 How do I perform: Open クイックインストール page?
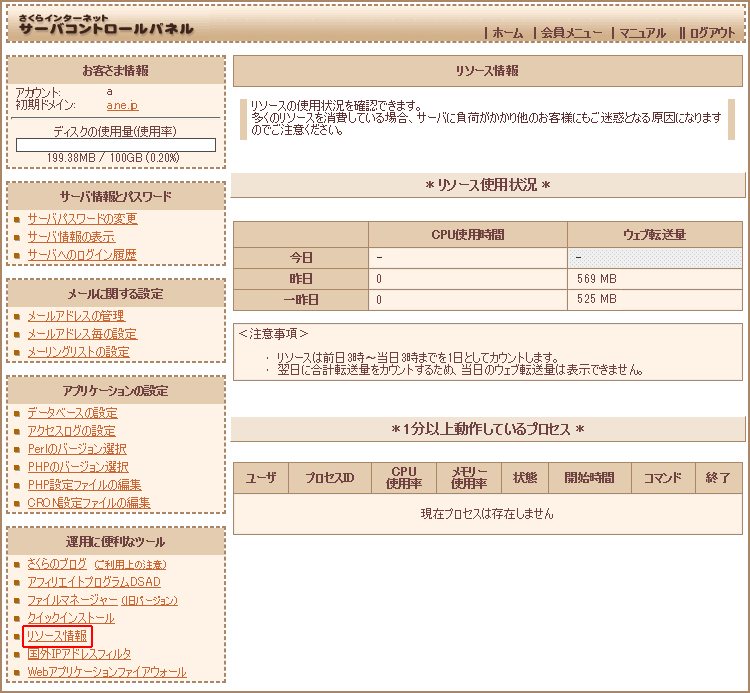pyautogui.click(x=71, y=618)
